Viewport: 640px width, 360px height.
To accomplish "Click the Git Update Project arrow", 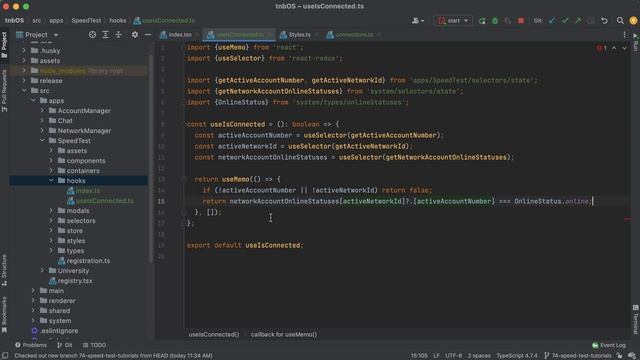I will coord(552,20).
